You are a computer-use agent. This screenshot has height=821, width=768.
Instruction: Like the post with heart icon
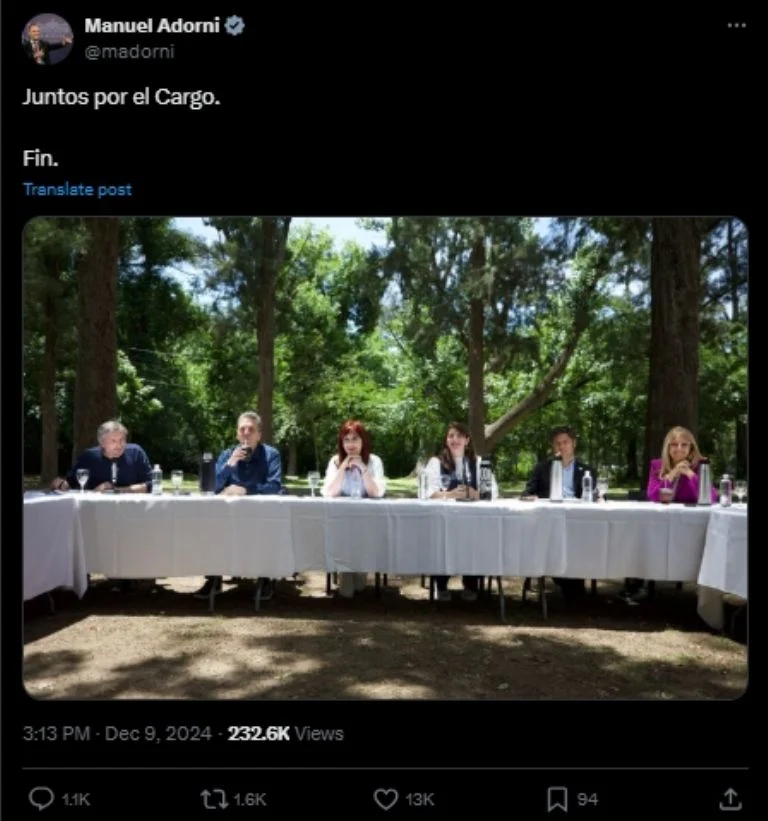pyautogui.click(x=386, y=798)
